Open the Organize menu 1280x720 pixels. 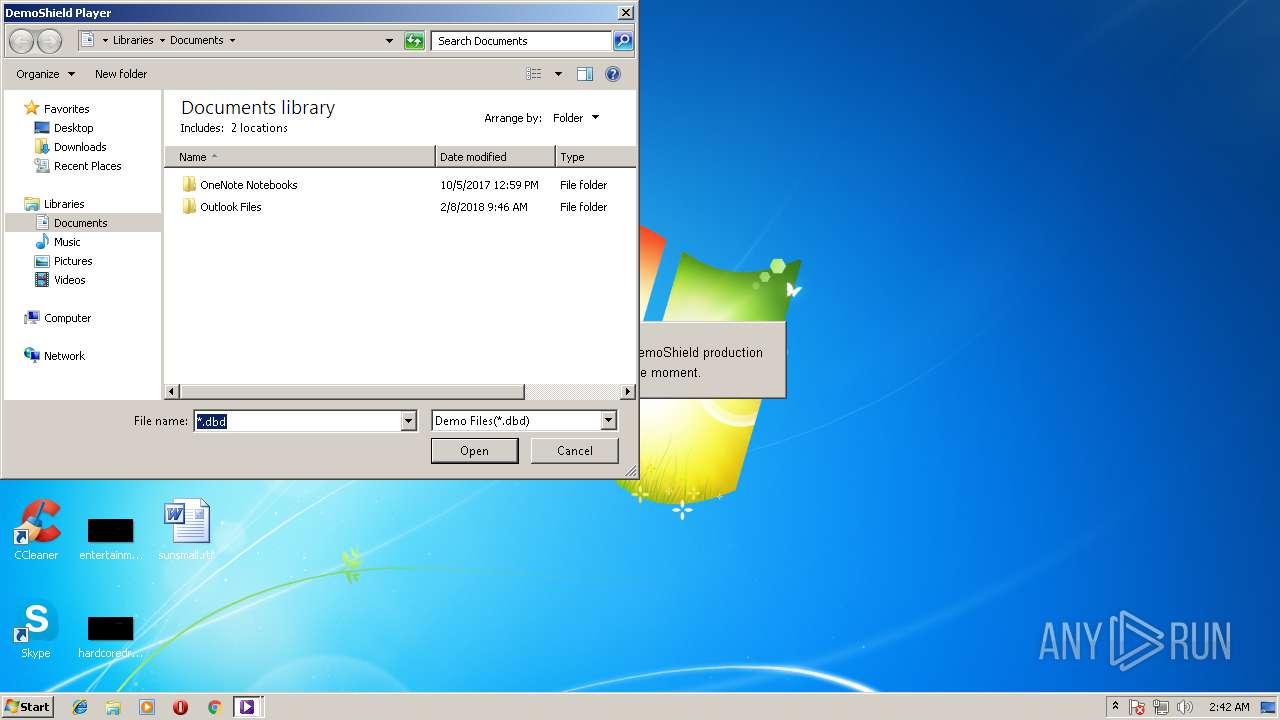pos(45,74)
